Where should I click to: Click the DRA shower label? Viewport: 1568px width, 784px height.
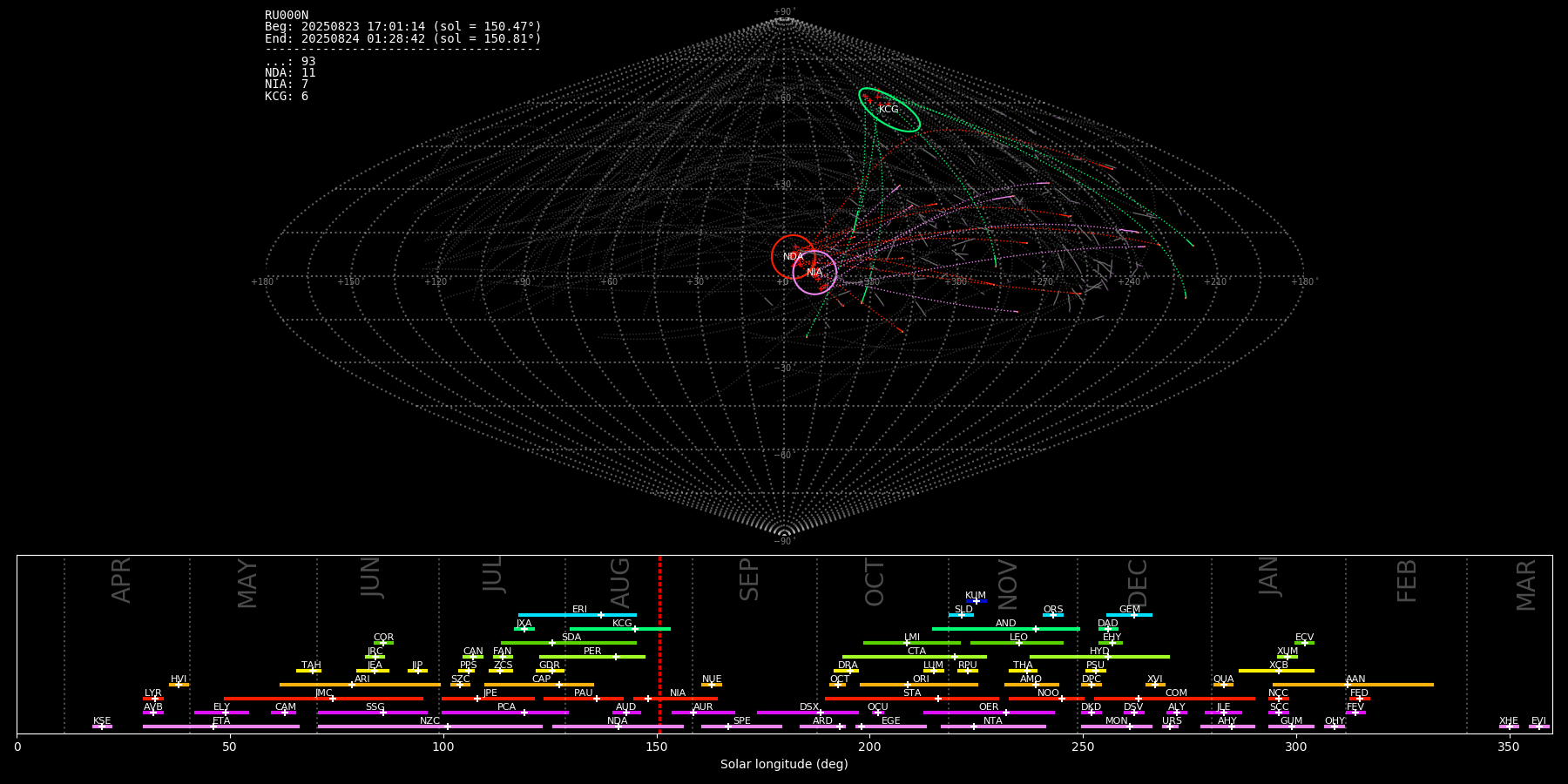point(848,666)
